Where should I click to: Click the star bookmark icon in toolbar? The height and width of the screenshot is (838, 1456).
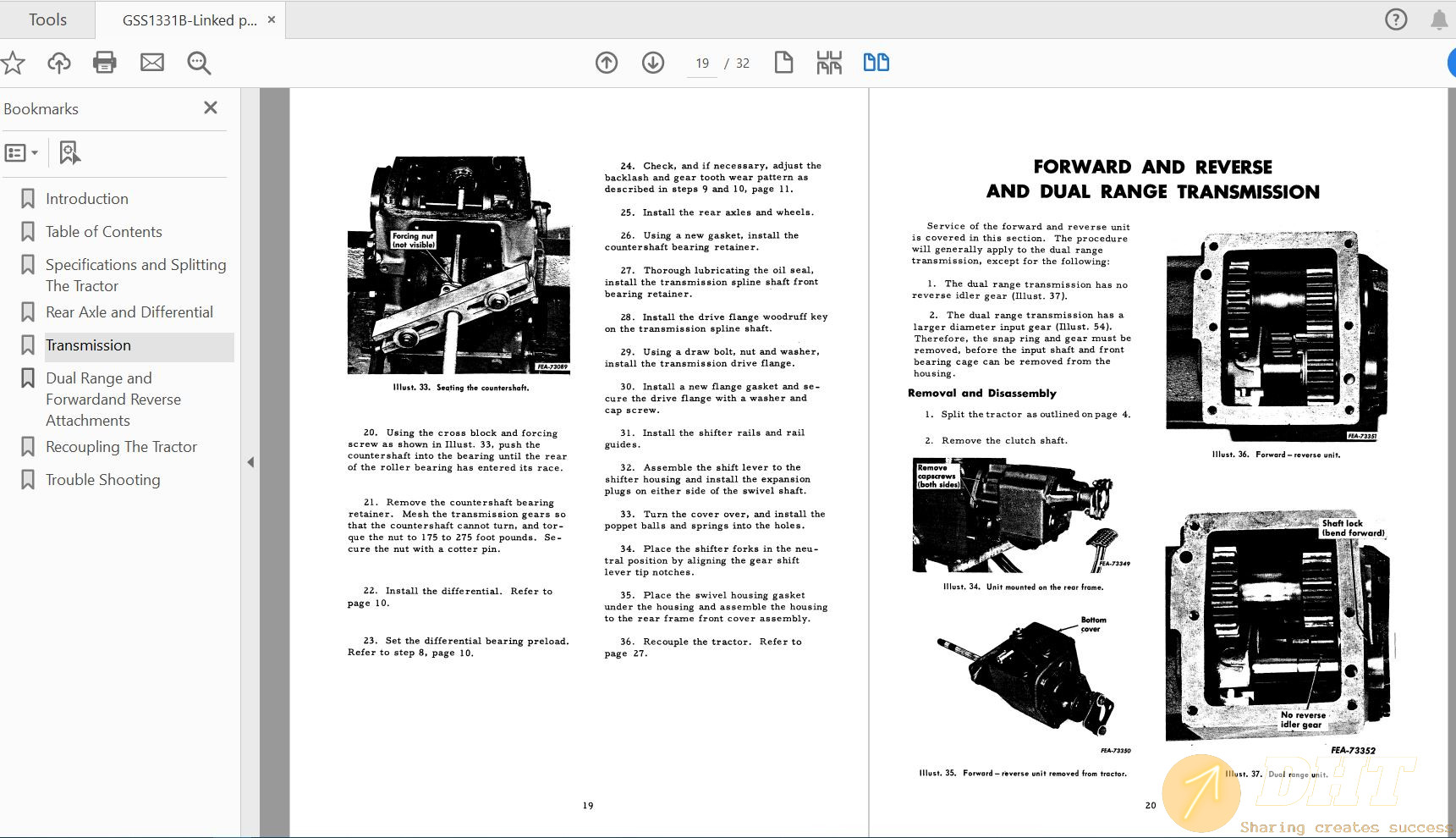[13, 63]
